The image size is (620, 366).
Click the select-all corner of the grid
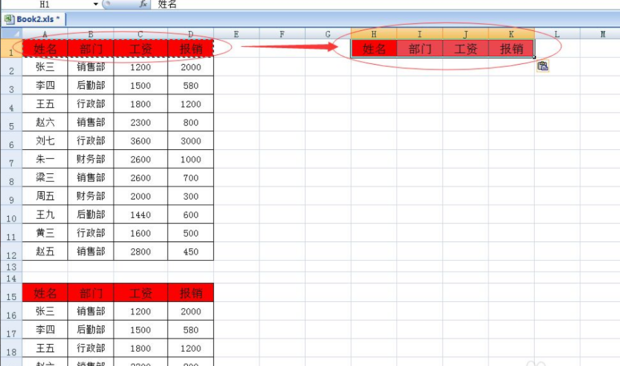[x=11, y=34]
